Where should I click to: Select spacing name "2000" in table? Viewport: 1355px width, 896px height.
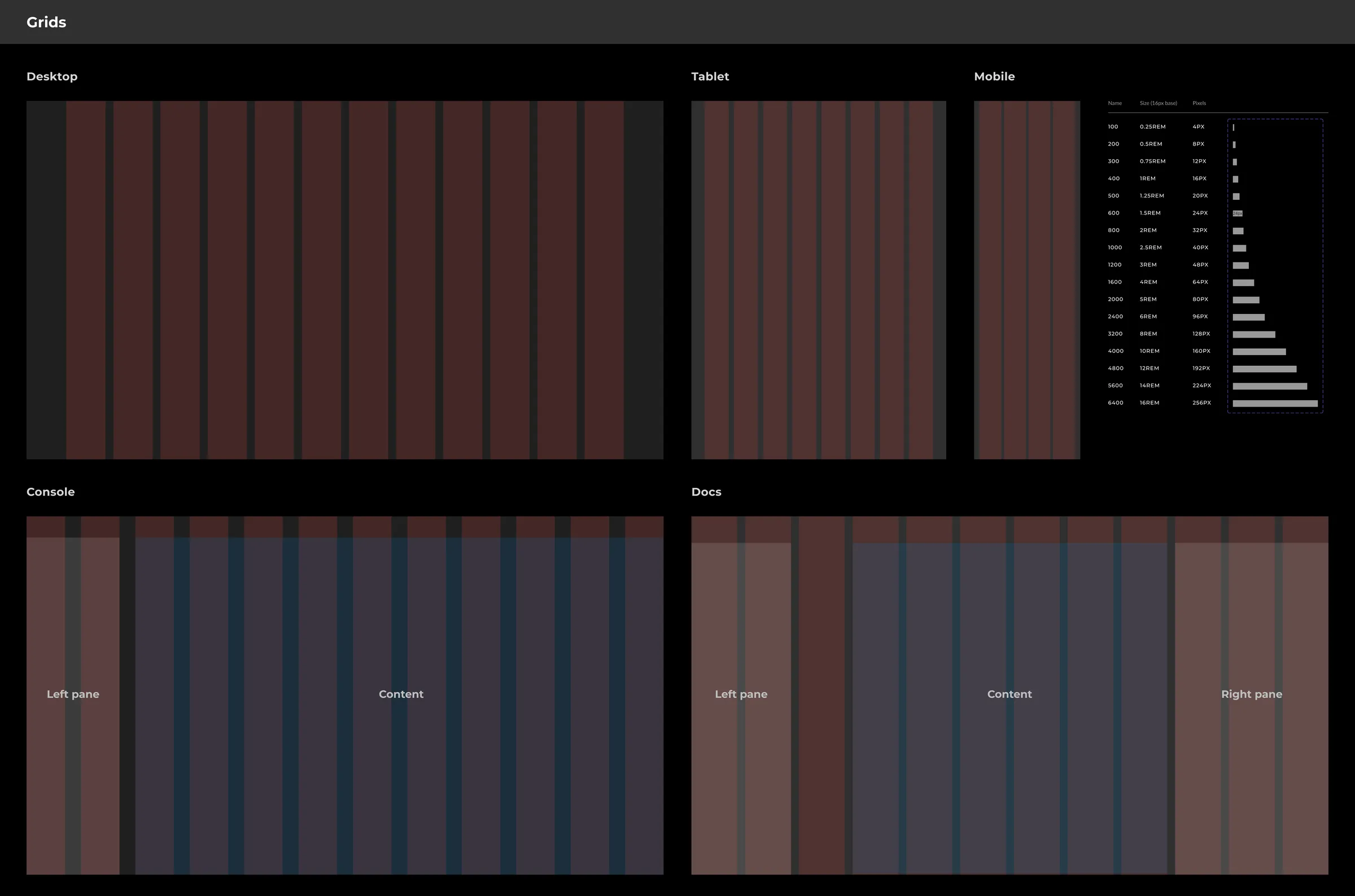coord(1115,299)
